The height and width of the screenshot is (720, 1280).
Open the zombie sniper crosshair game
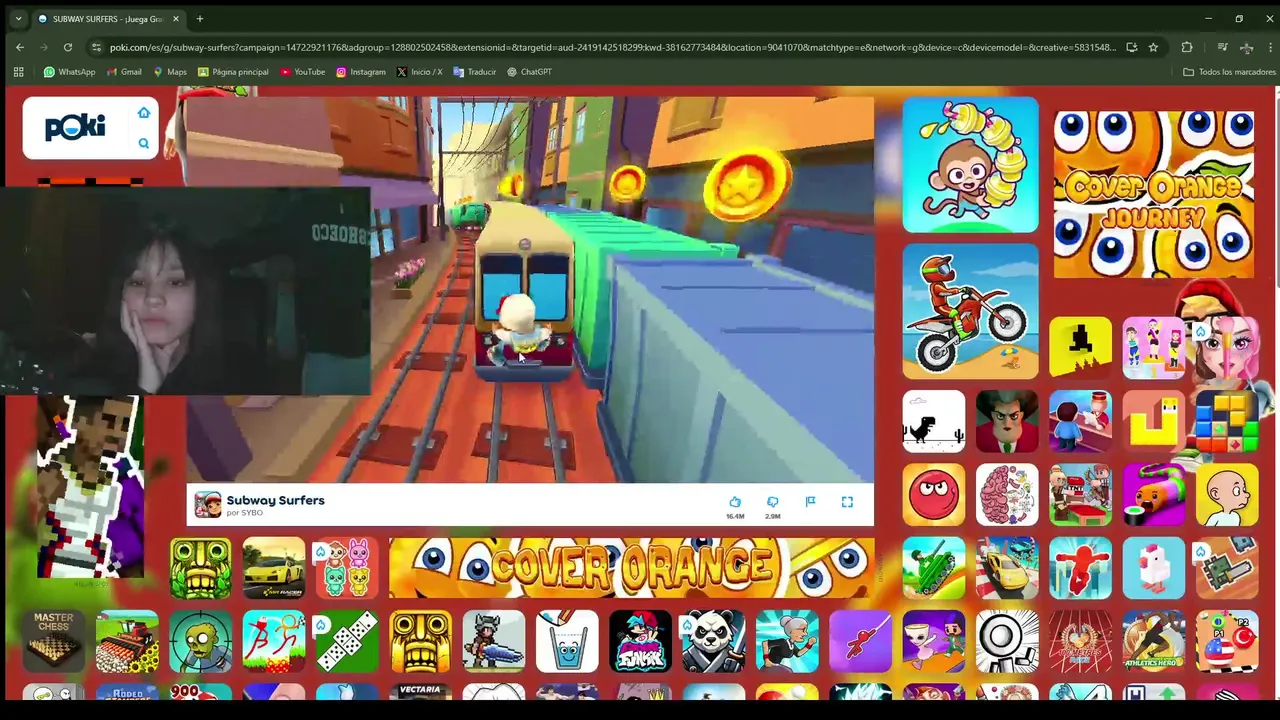[200, 641]
